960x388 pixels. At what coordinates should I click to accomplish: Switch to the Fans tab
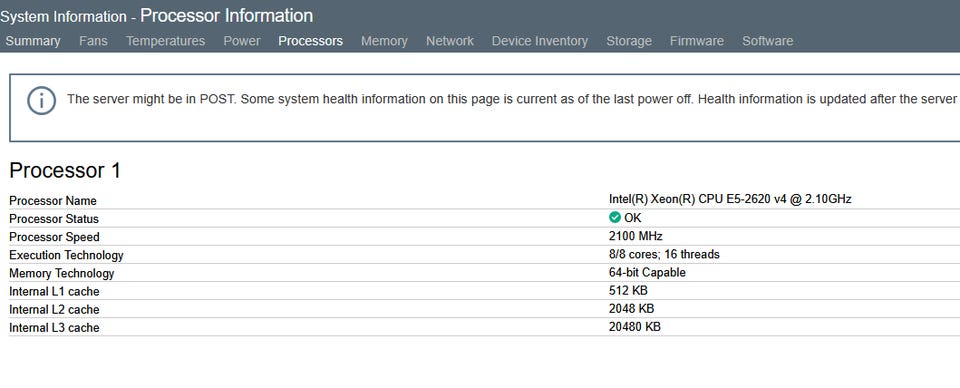coord(93,41)
